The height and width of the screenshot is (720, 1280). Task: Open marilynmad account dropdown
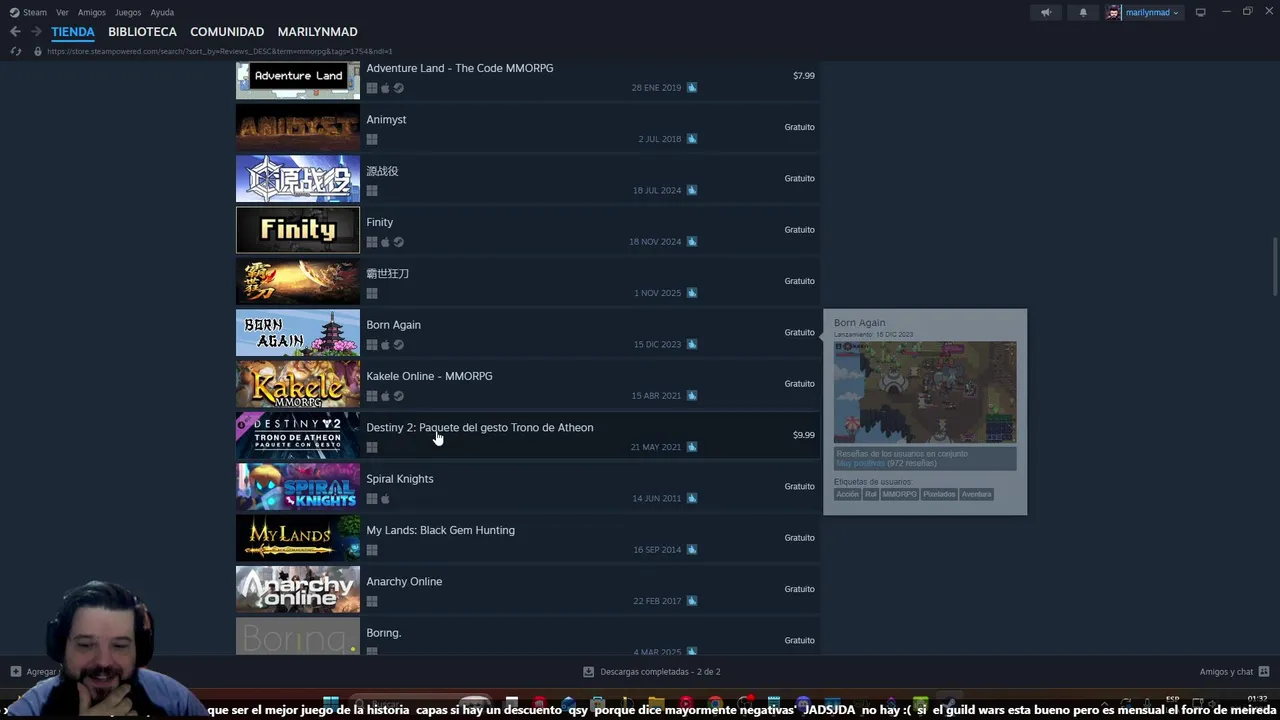(x=1144, y=12)
